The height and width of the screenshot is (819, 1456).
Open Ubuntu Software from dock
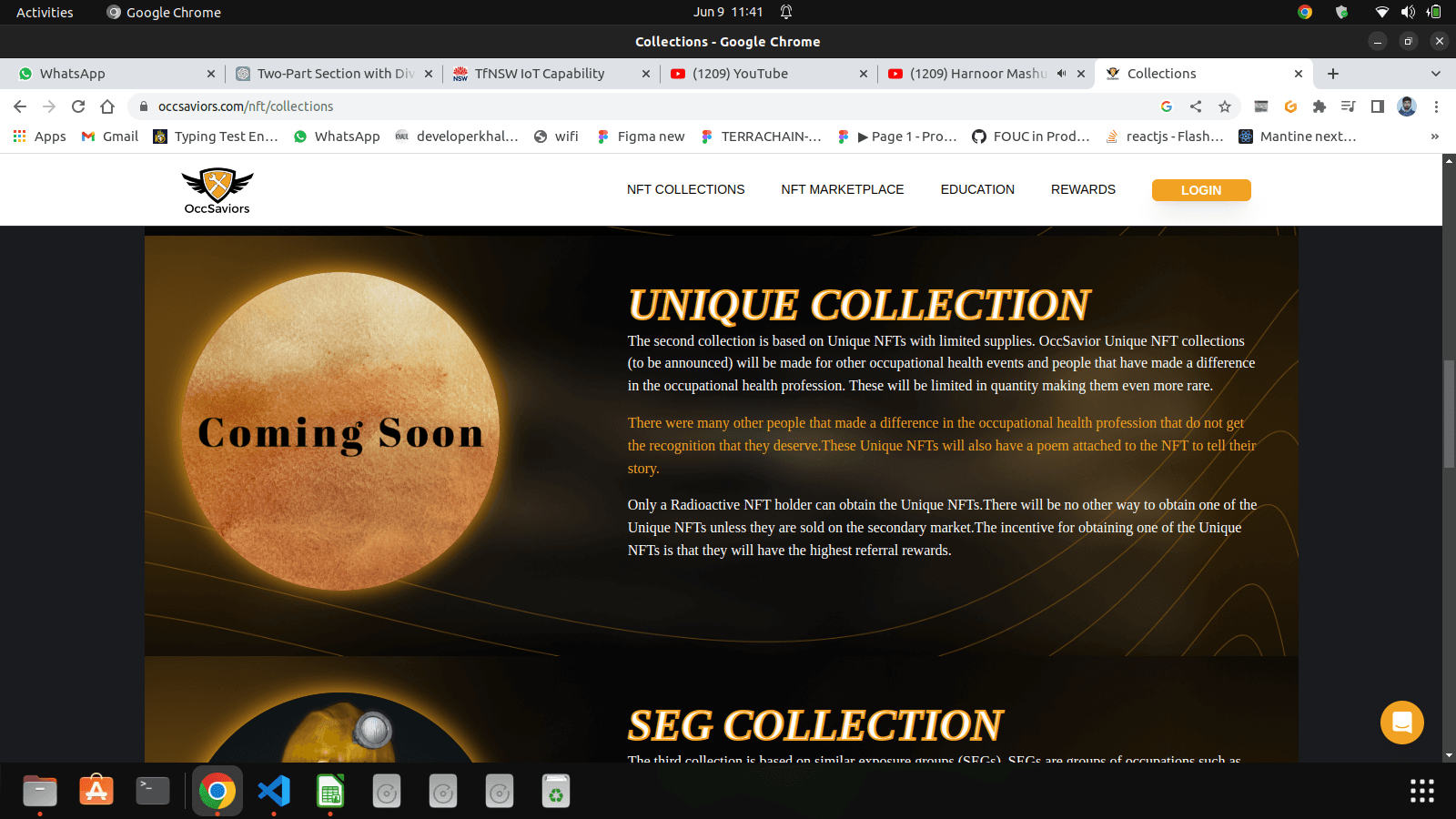96,791
